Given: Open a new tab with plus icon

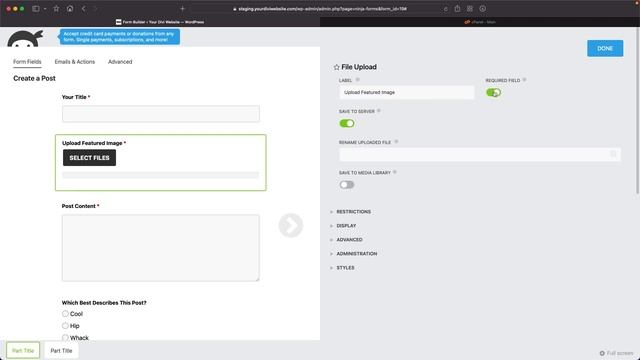Looking at the screenshot, I should [182, 9].
